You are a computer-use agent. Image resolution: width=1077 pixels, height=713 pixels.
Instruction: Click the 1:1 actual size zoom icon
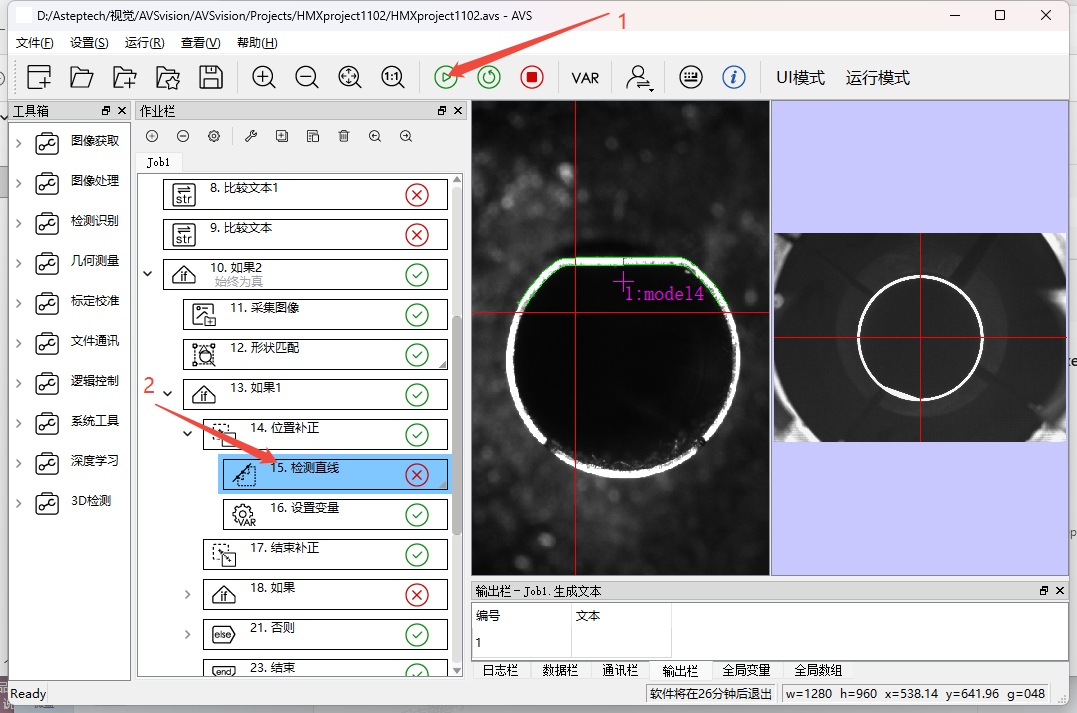392,77
